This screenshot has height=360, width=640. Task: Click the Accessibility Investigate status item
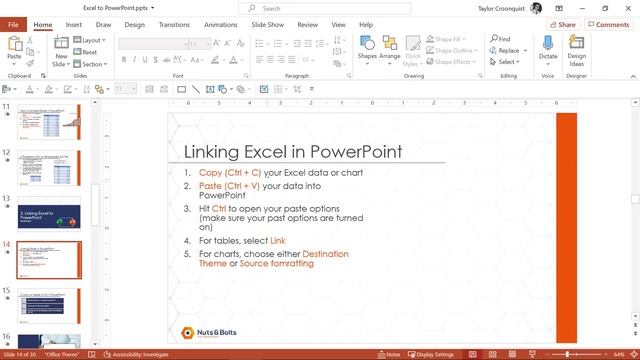tap(136, 354)
